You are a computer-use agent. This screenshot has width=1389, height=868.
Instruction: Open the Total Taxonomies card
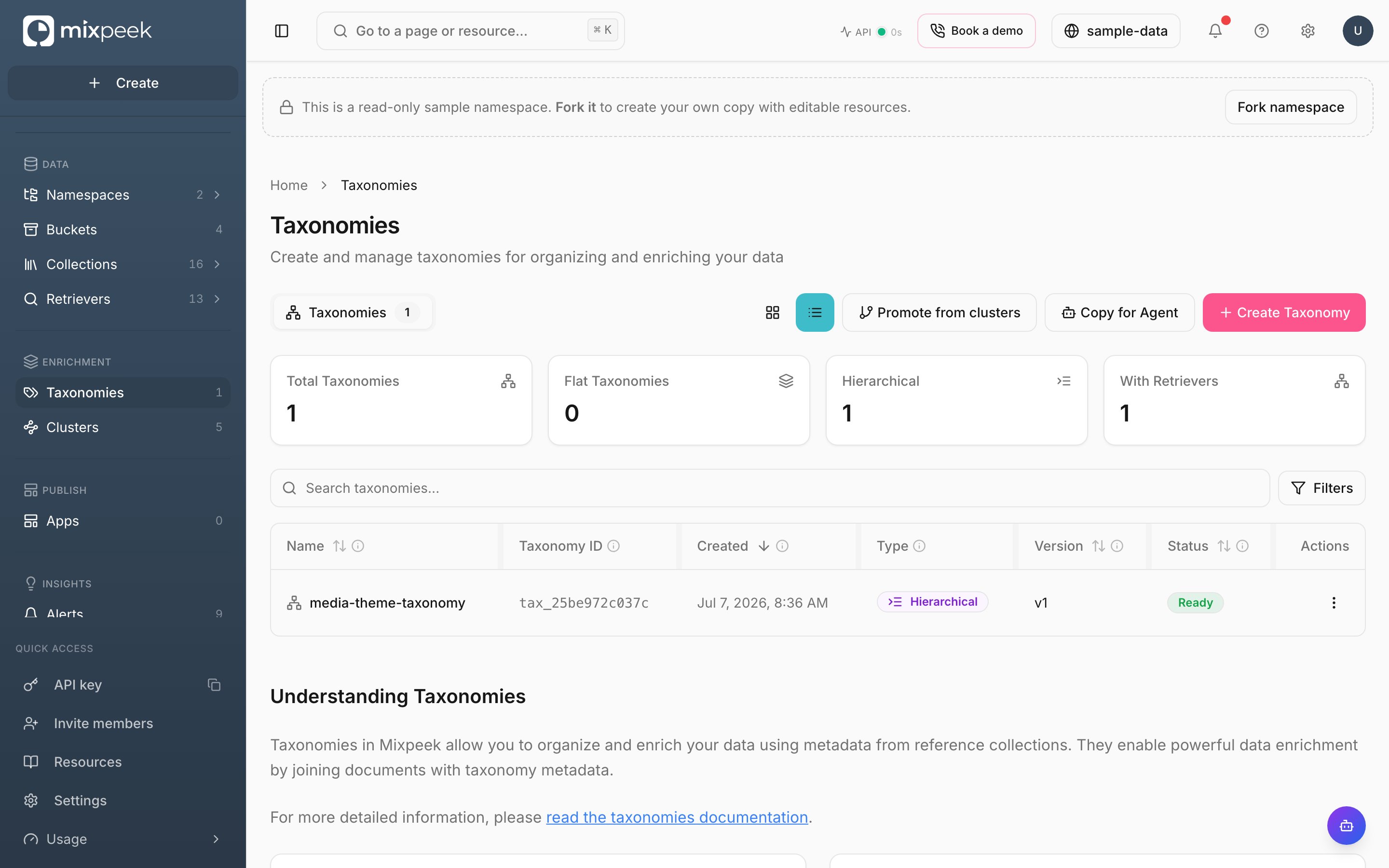click(401, 400)
